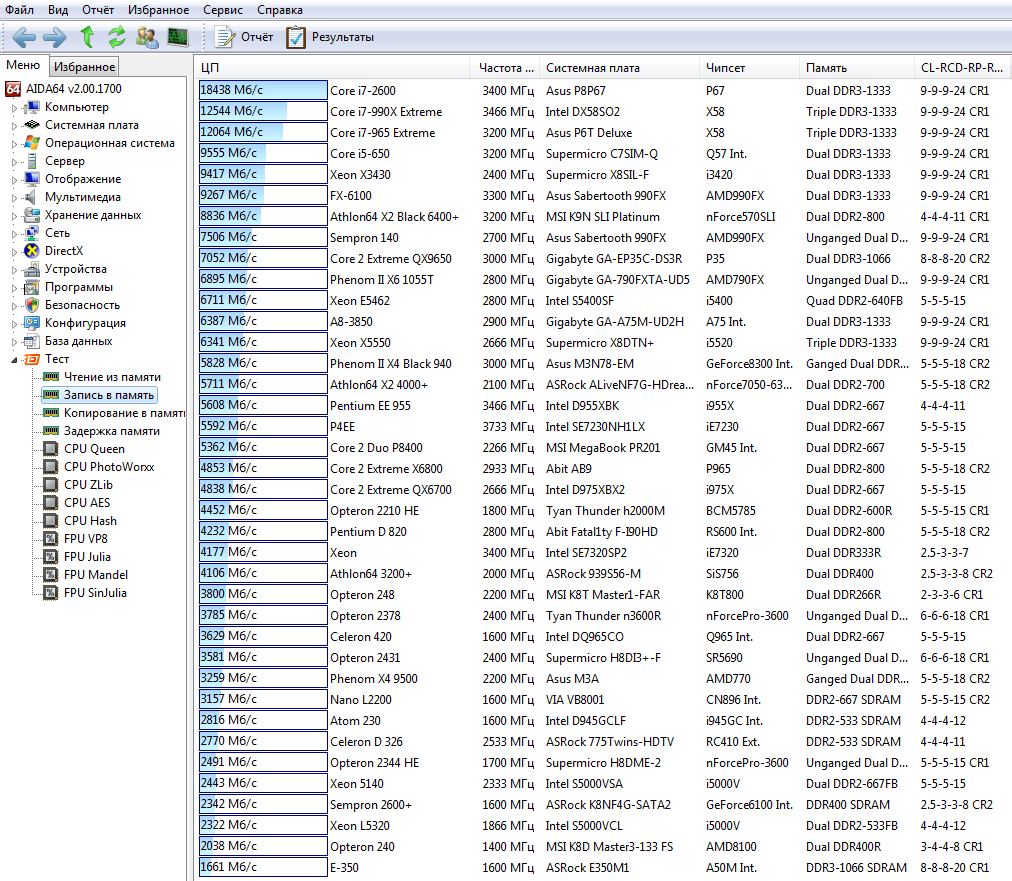The height and width of the screenshot is (881, 1012).
Task: Sort by the Частота column header
Action: click(x=504, y=68)
